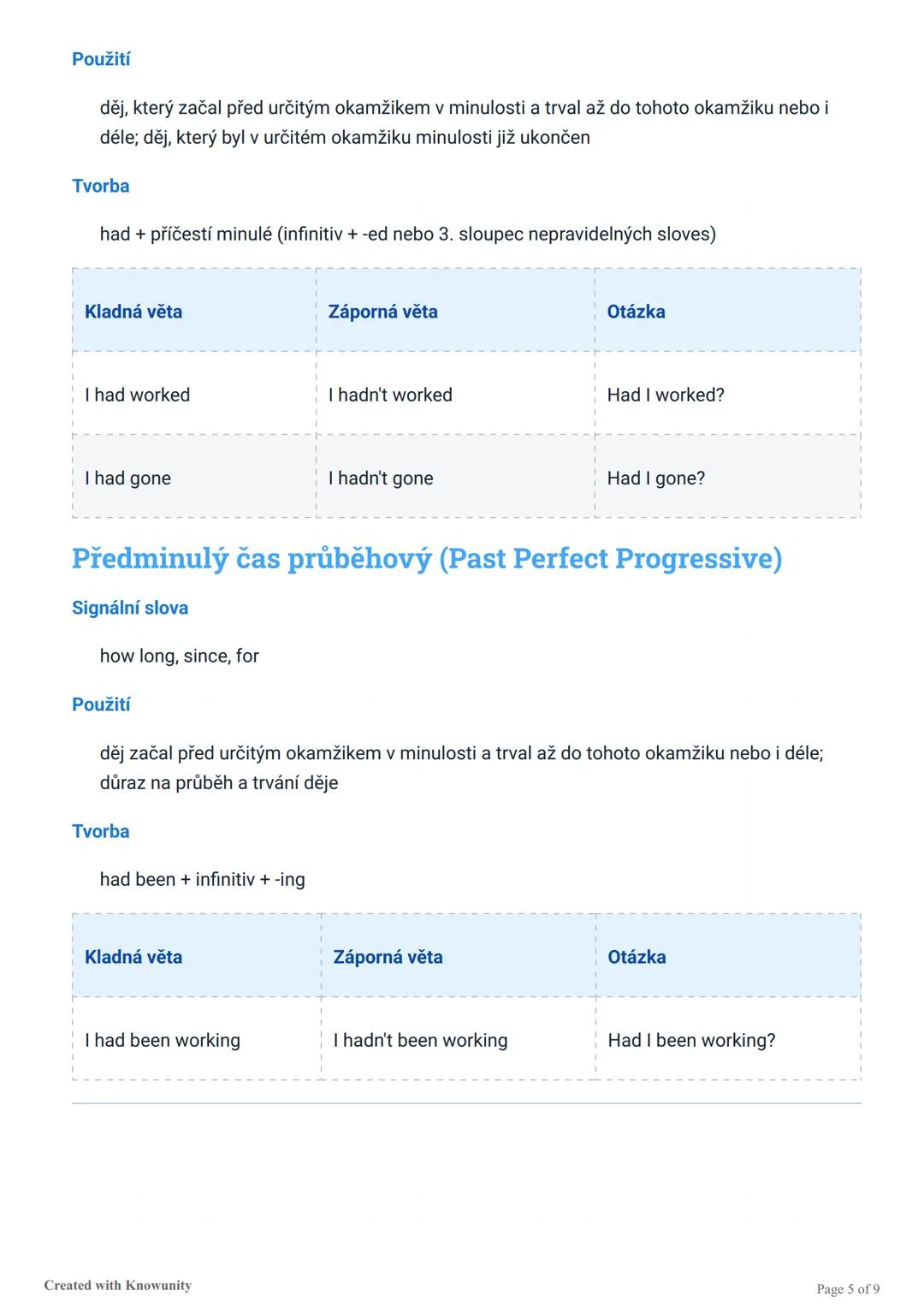Viewport: 924px width, 1307px height.
Task: Select the "I had gone" table cell
Action: (127, 478)
